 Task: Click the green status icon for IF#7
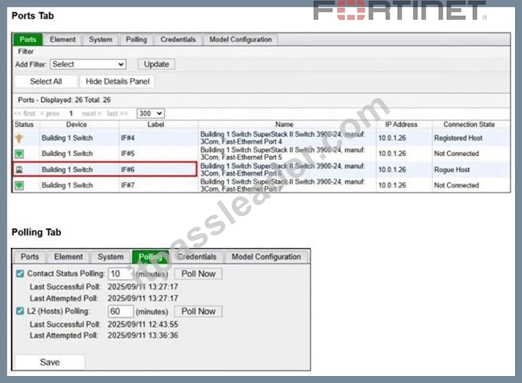click(19, 185)
